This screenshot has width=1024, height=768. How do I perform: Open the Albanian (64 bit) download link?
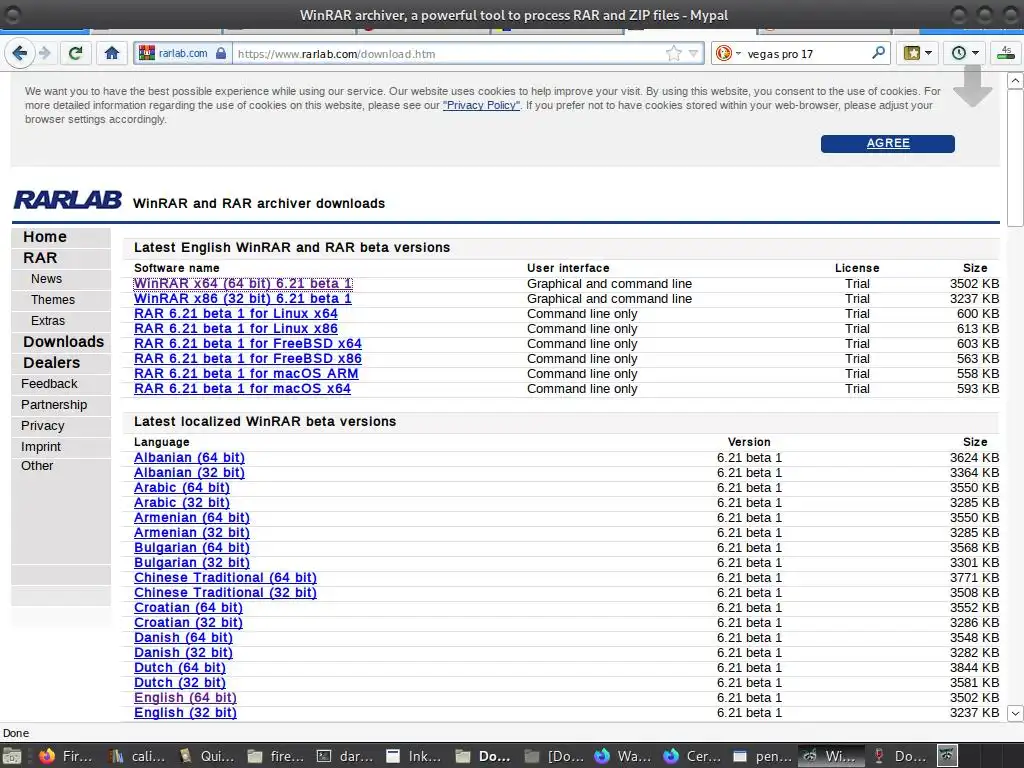189,458
